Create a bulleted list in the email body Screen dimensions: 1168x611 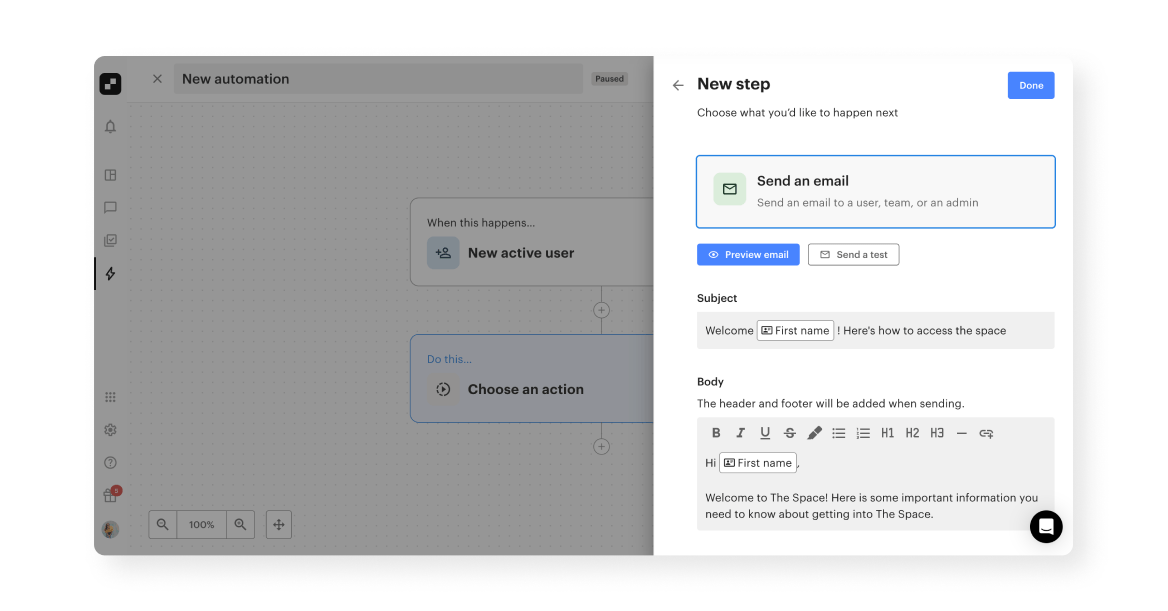(x=839, y=433)
